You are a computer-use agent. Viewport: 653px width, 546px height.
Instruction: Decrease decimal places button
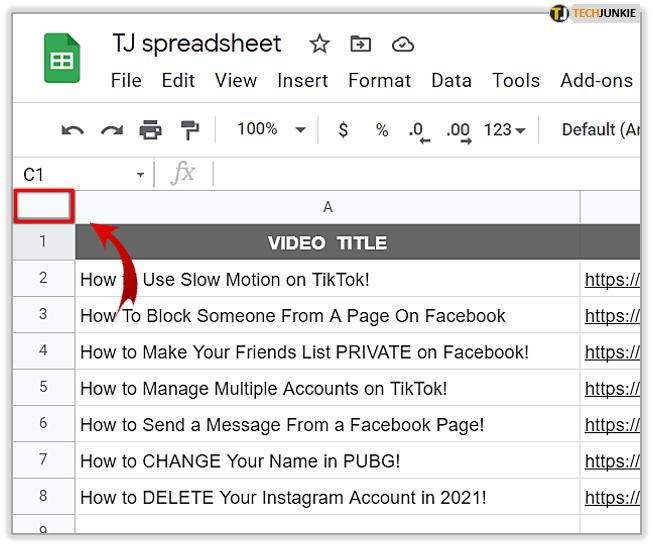pos(419,130)
